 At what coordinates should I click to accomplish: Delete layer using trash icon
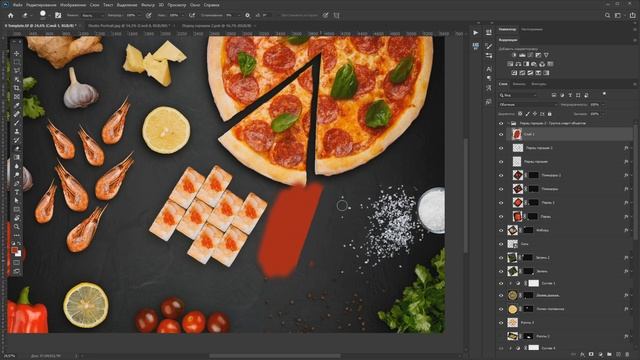pyautogui.click(x=627, y=354)
